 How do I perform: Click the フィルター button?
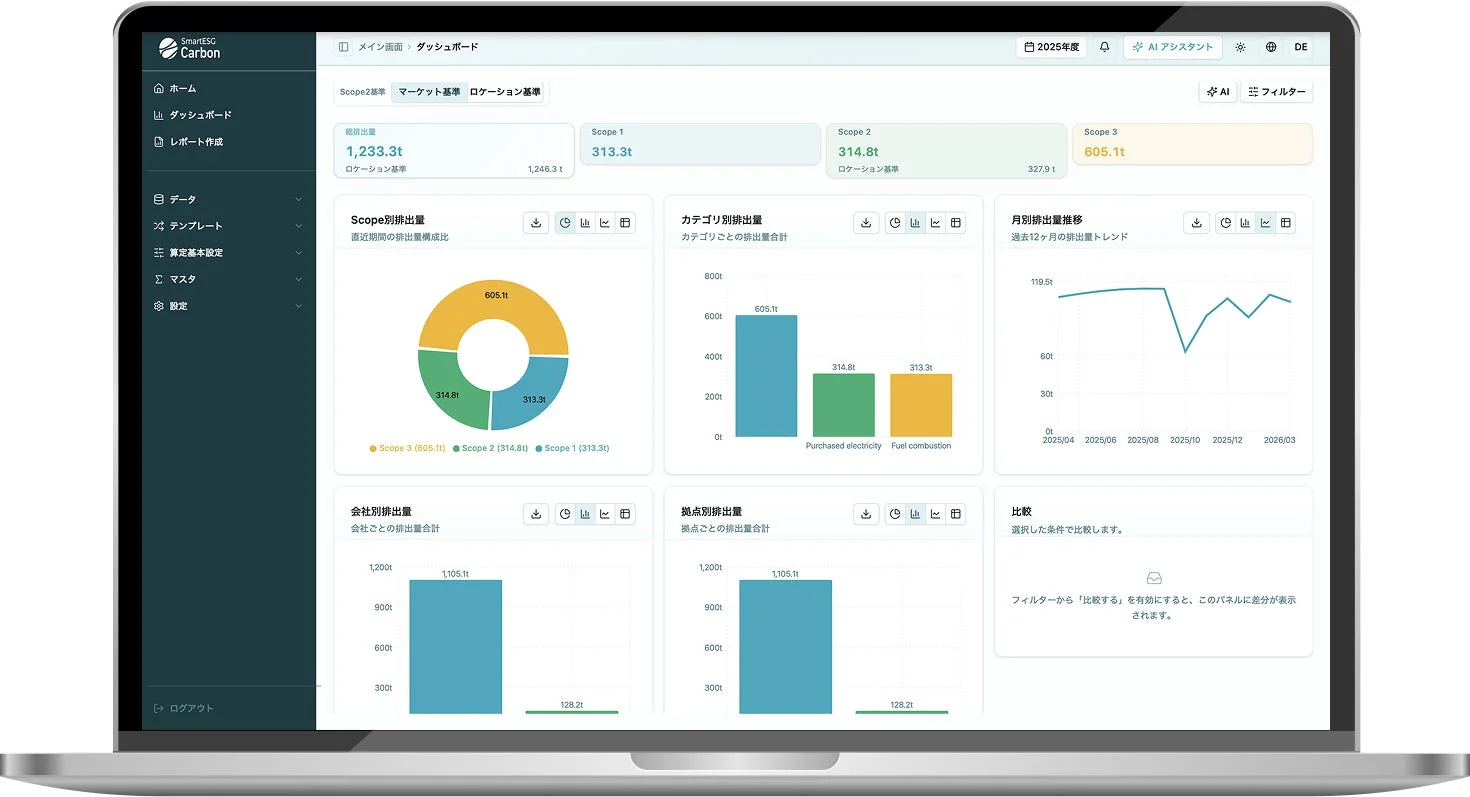[1276, 92]
